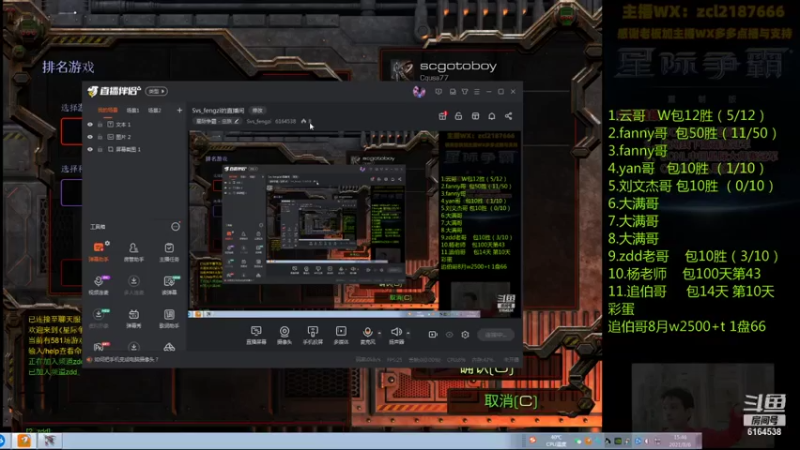Click the padlock room lock icon
This screenshot has height=450, width=800.
coord(459,116)
